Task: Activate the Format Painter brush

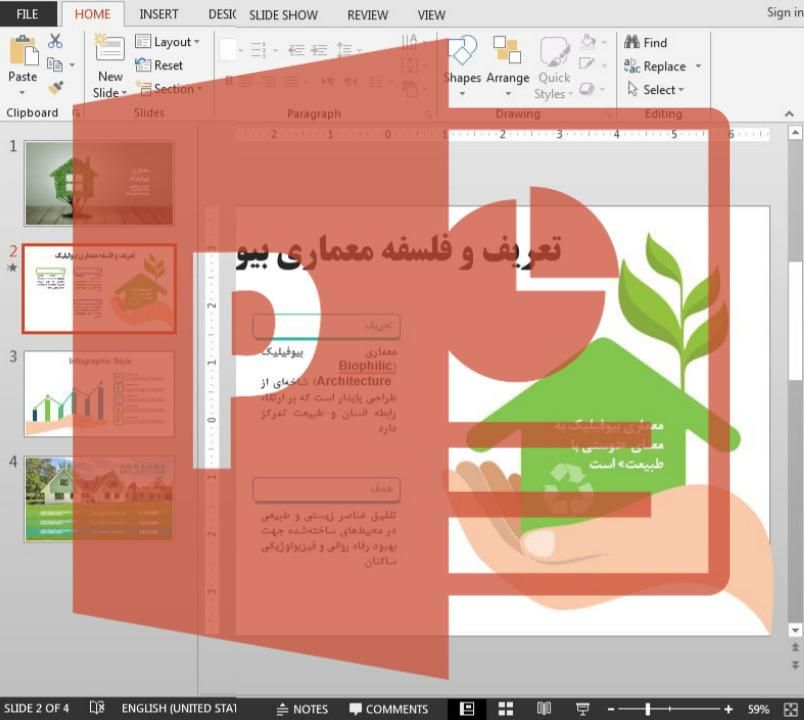Action: pos(55,88)
